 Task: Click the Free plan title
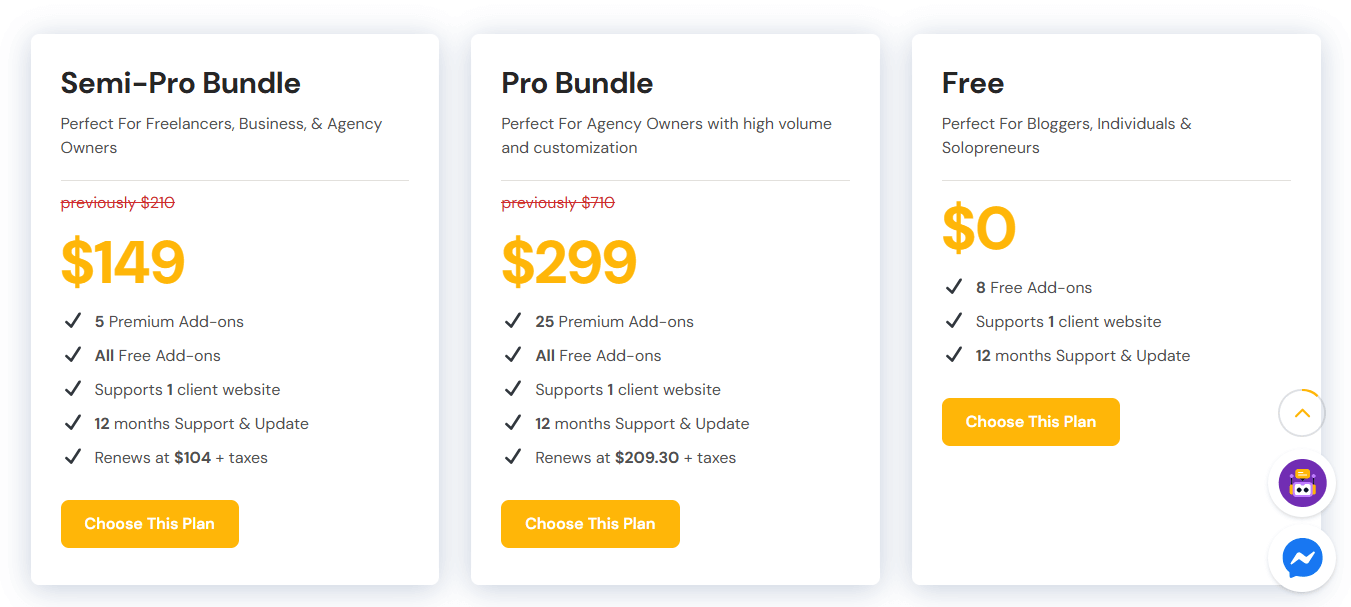click(x=973, y=83)
